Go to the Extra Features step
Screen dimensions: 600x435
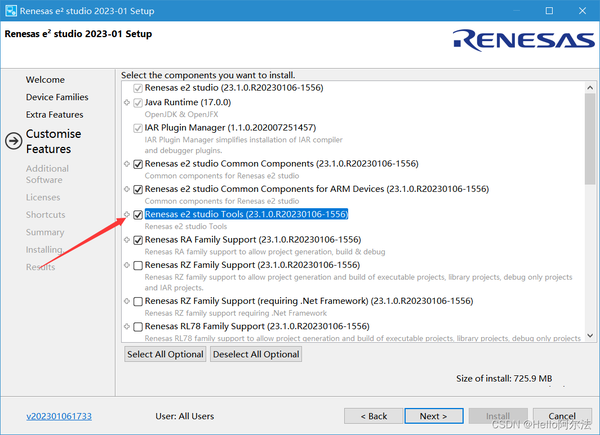tap(54, 115)
